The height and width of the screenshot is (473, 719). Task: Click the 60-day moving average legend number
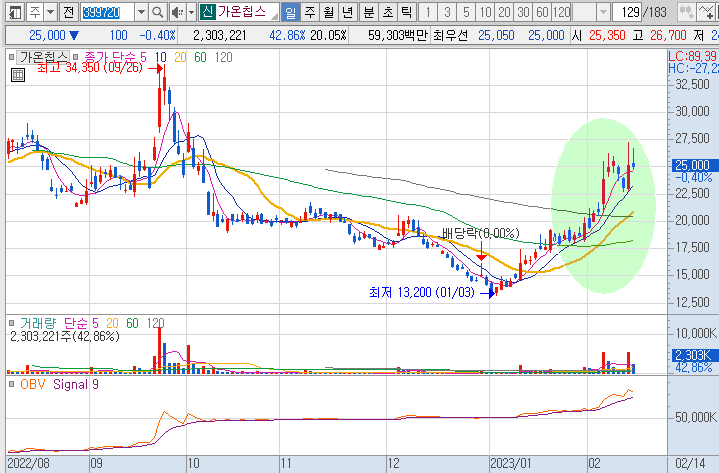200,57
